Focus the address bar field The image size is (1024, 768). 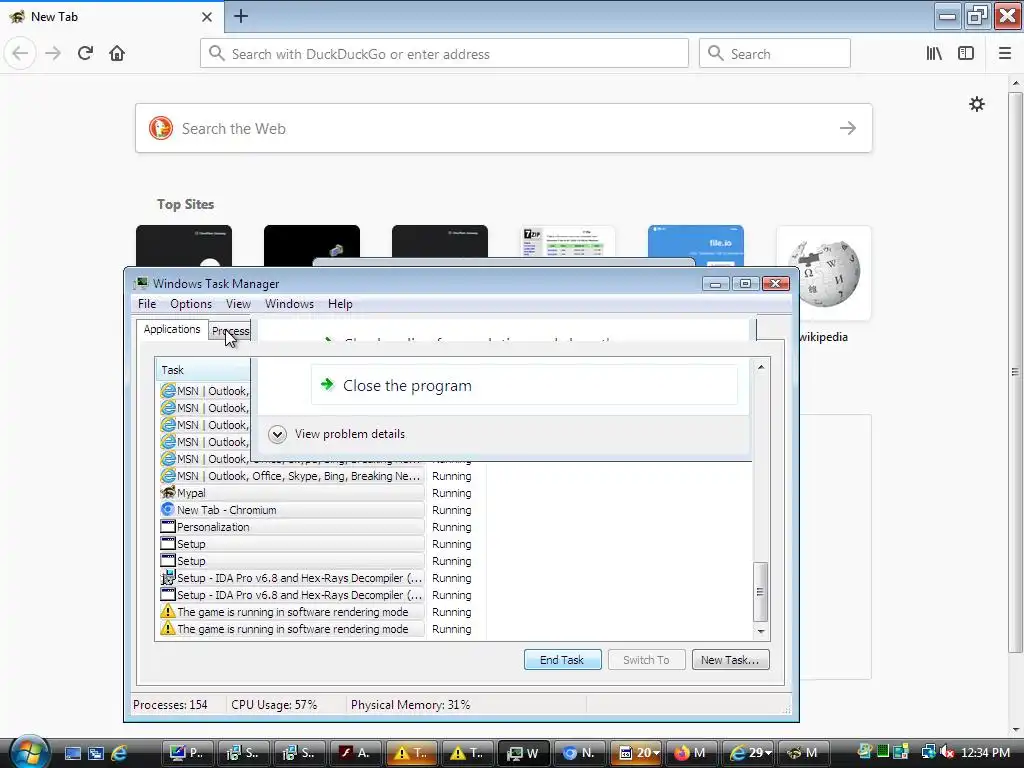pyautogui.click(x=444, y=54)
